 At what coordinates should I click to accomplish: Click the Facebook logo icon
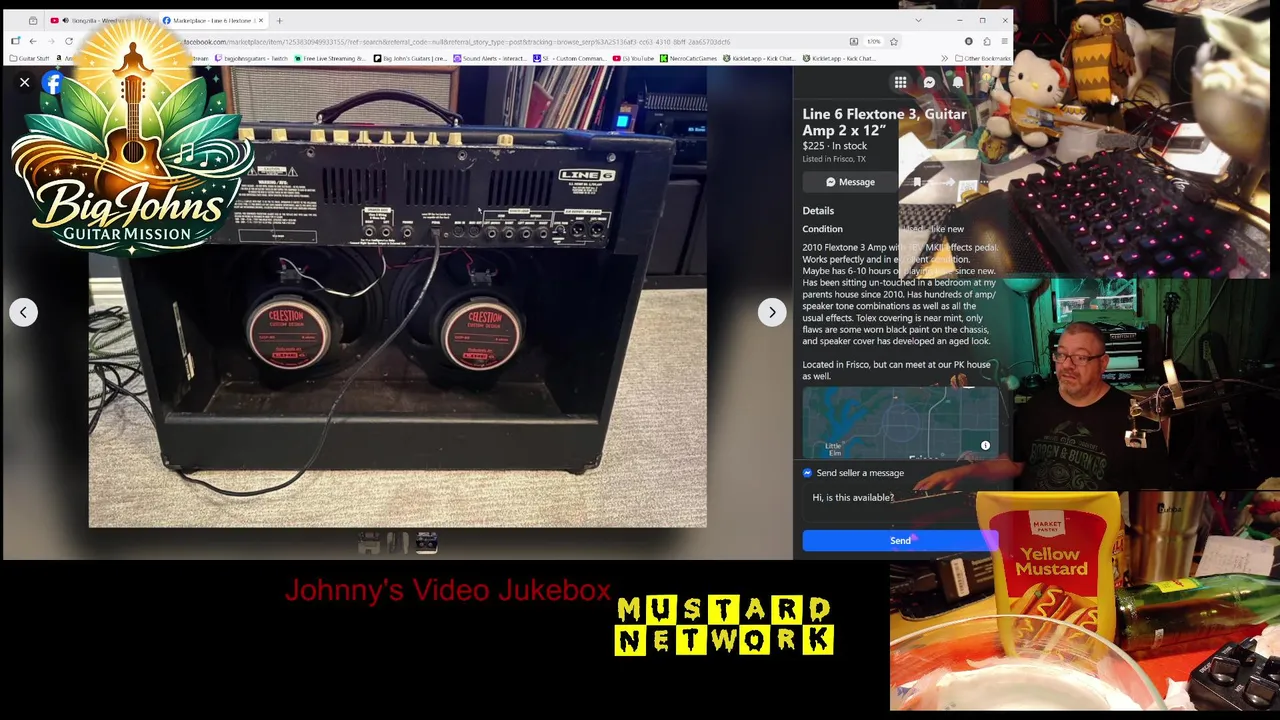(53, 83)
